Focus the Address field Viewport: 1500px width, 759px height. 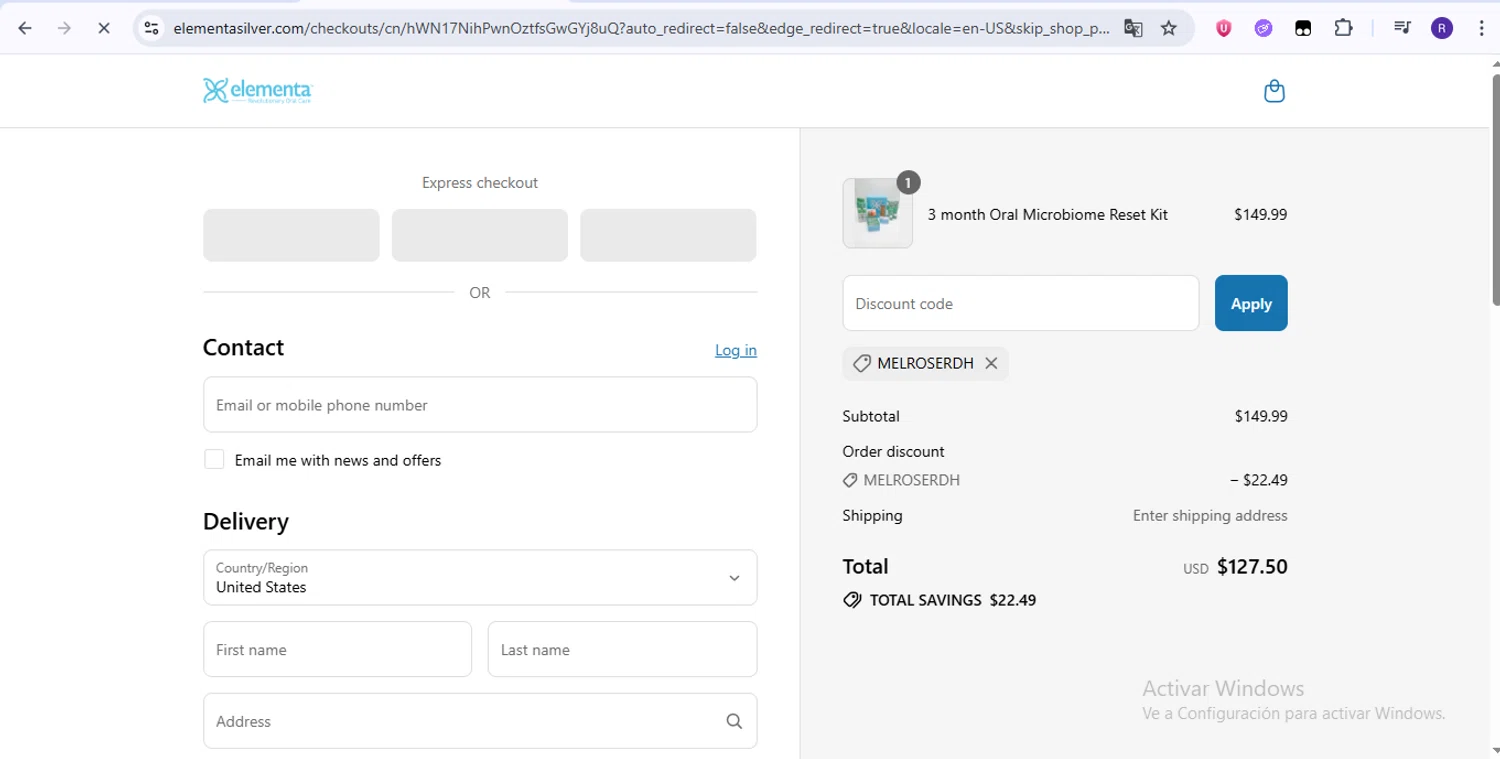click(480, 721)
